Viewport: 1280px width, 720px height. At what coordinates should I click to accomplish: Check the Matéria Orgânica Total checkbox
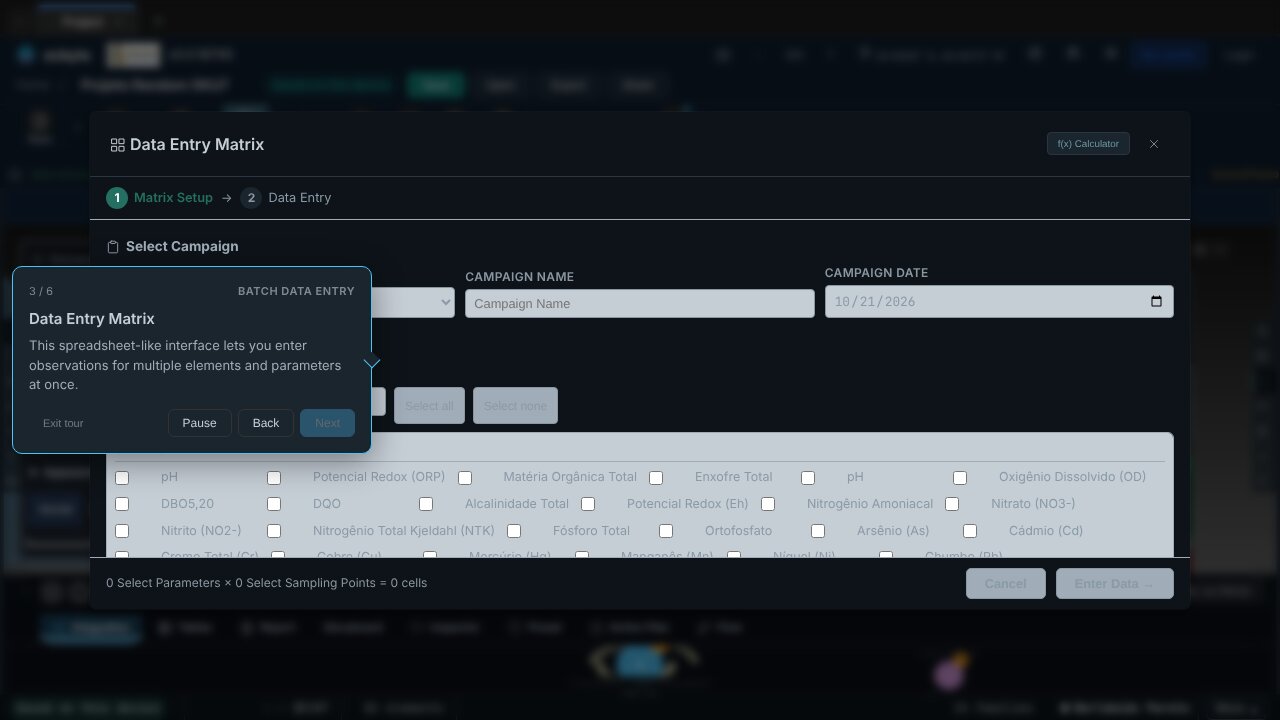(x=465, y=478)
